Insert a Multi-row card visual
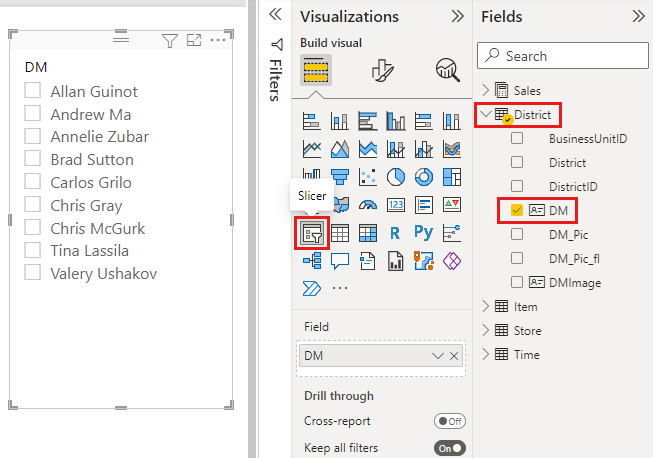This screenshot has width=653, height=458. [x=424, y=205]
